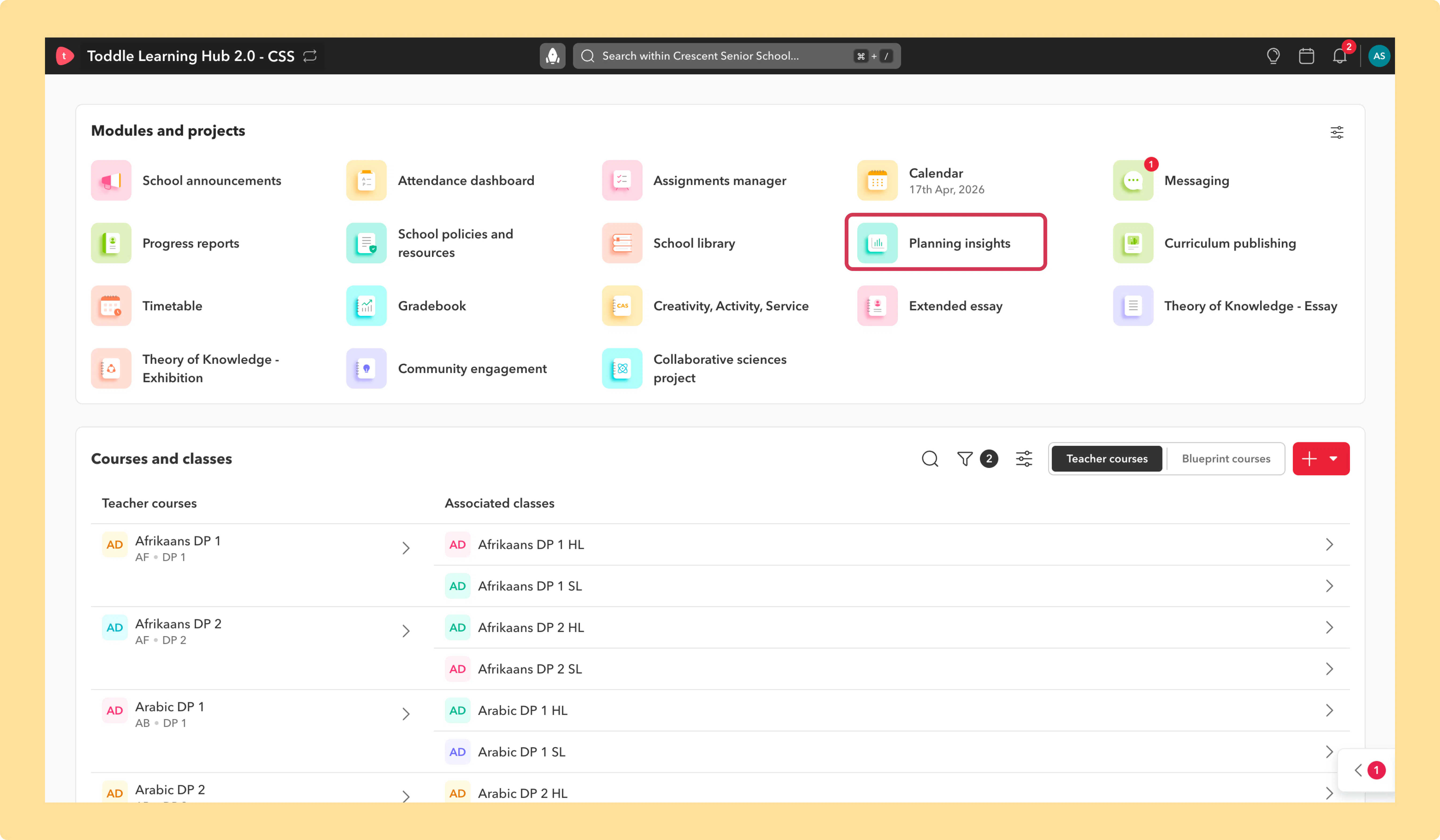Open Courses and classes display settings icon

point(1024,459)
